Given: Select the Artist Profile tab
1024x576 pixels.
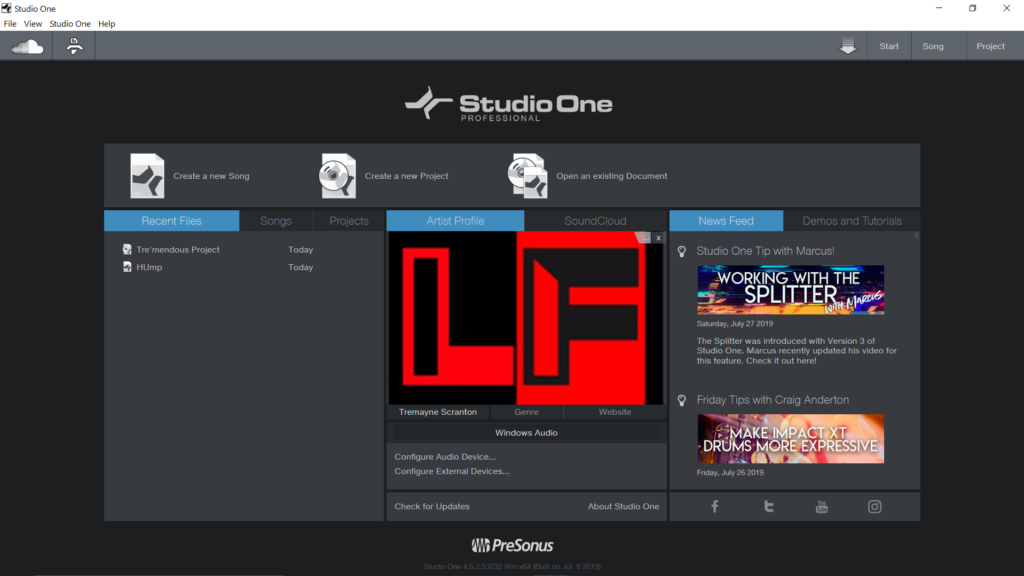Looking at the screenshot, I should point(455,221).
